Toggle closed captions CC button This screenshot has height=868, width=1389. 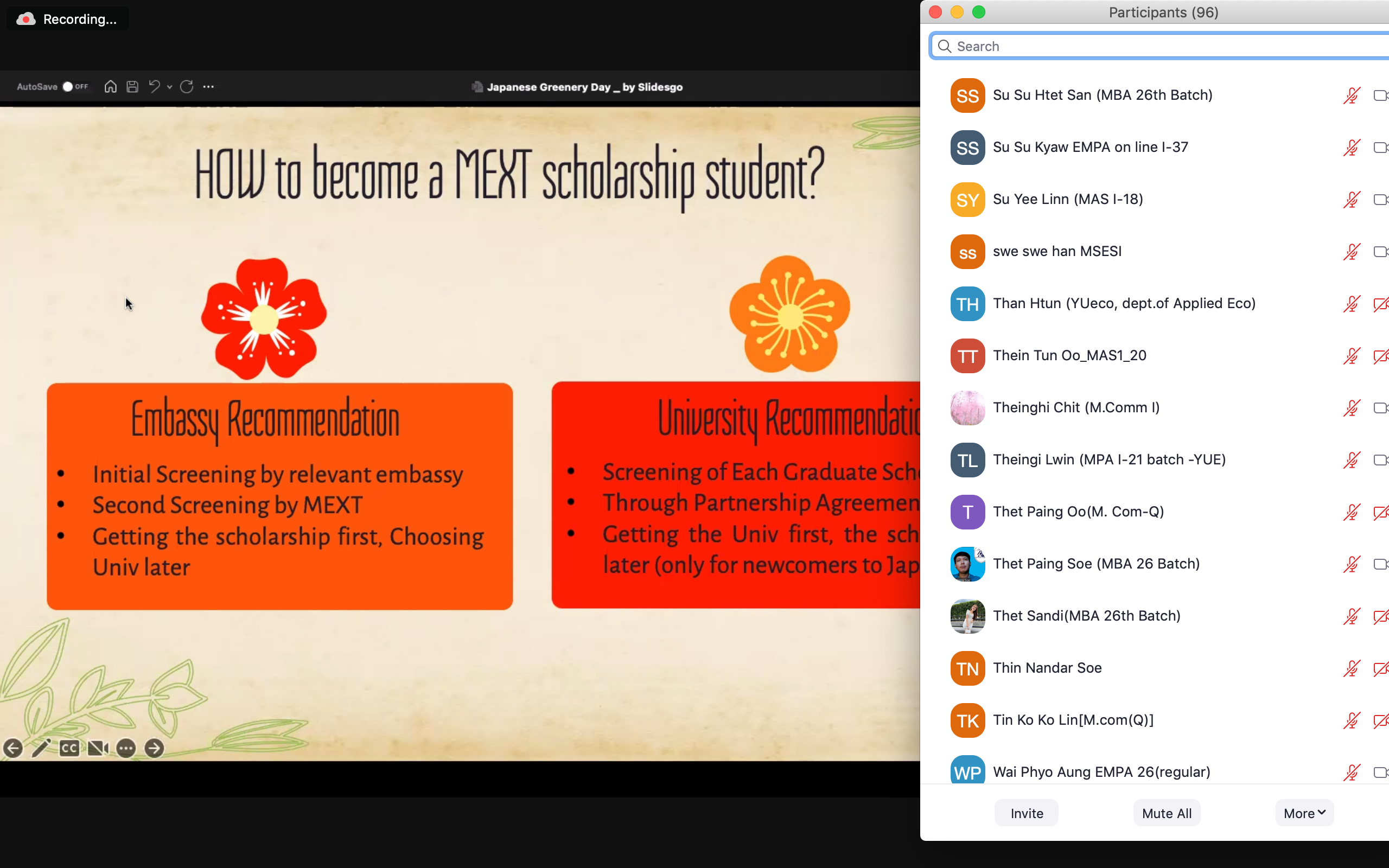point(69,748)
